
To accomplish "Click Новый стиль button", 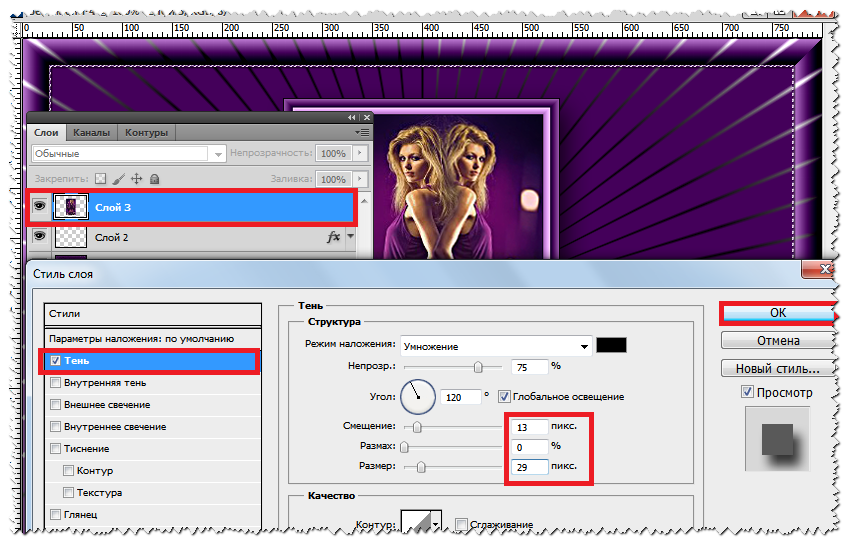I will click(x=778, y=369).
